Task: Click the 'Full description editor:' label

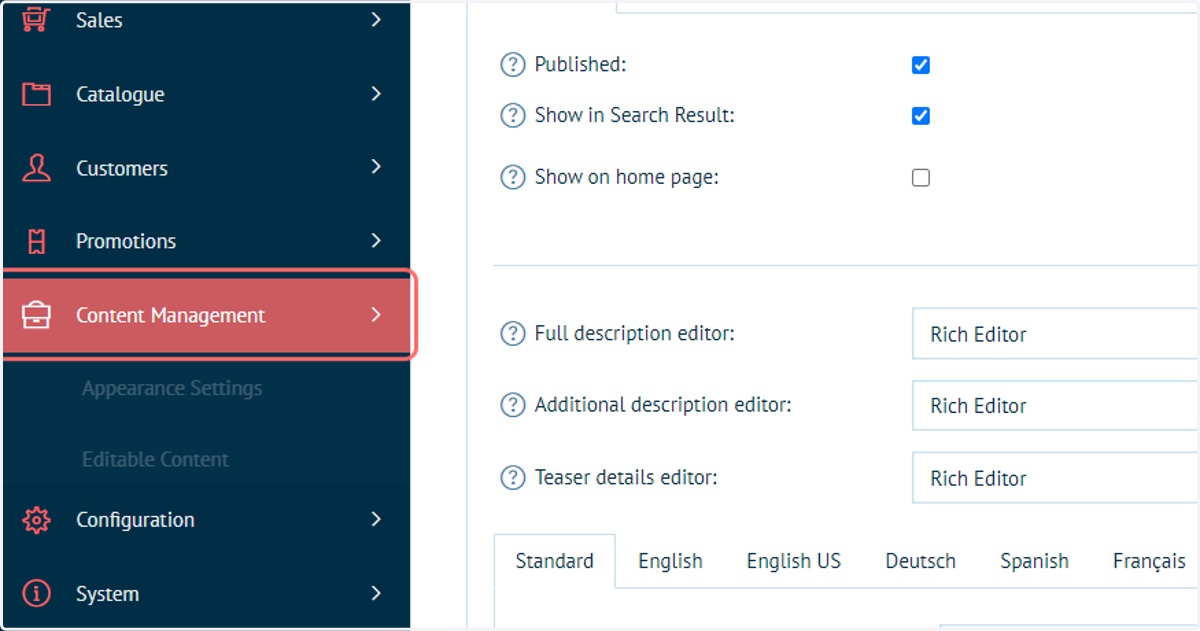Action: (x=635, y=333)
